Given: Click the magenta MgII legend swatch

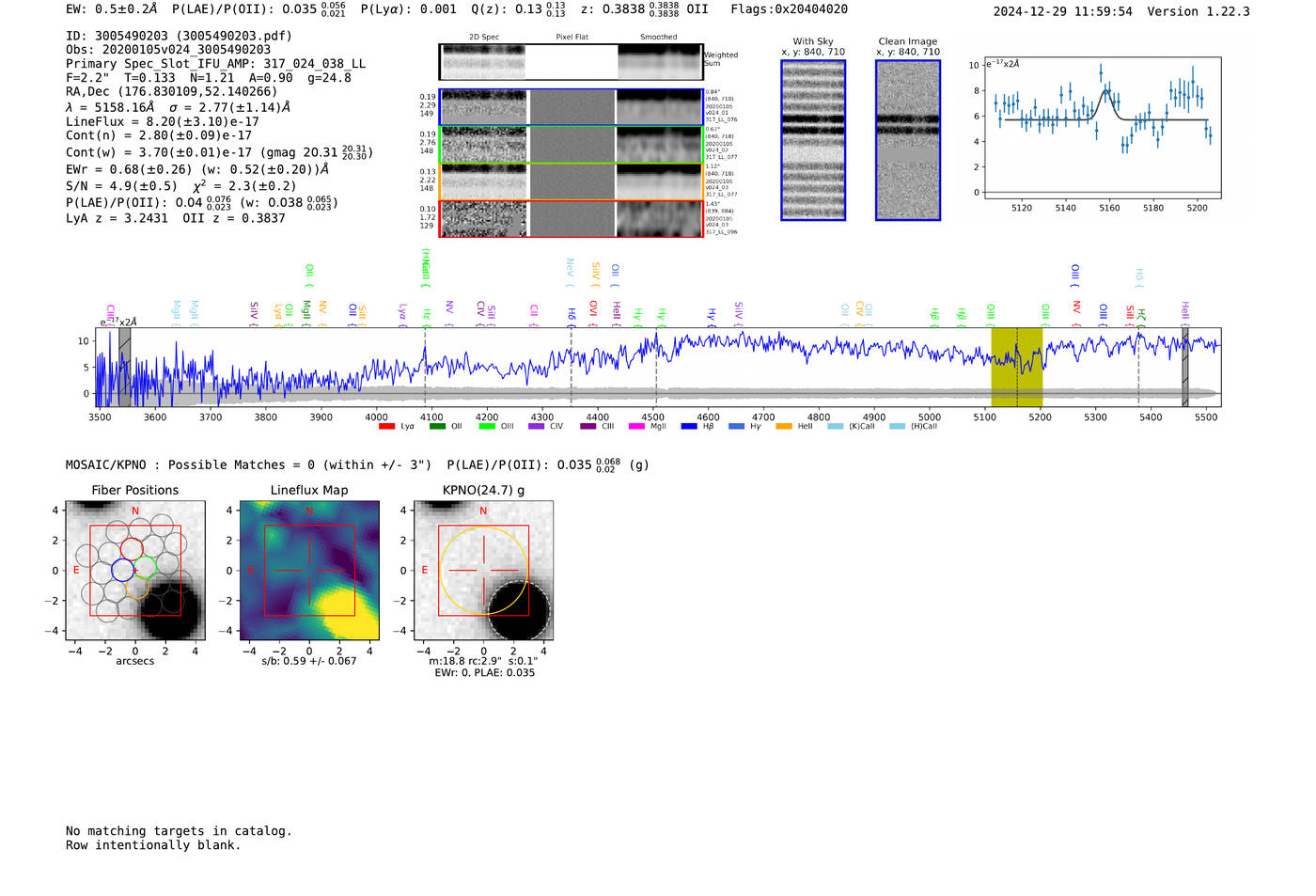Looking at the screenshot, I should point(637,427).
